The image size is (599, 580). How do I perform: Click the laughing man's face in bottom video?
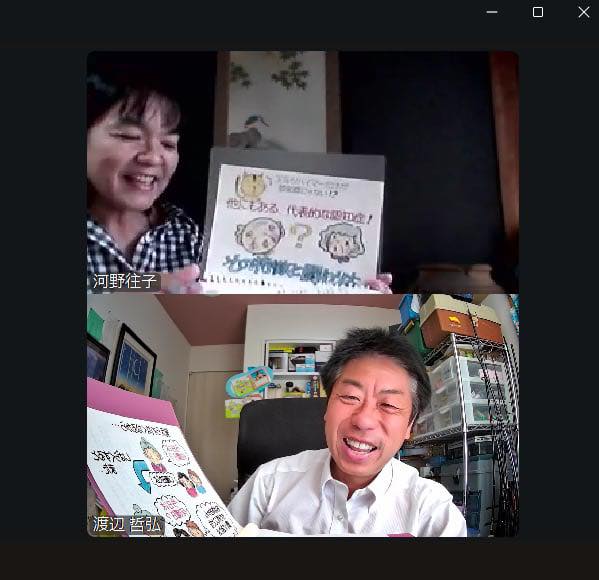369,413
